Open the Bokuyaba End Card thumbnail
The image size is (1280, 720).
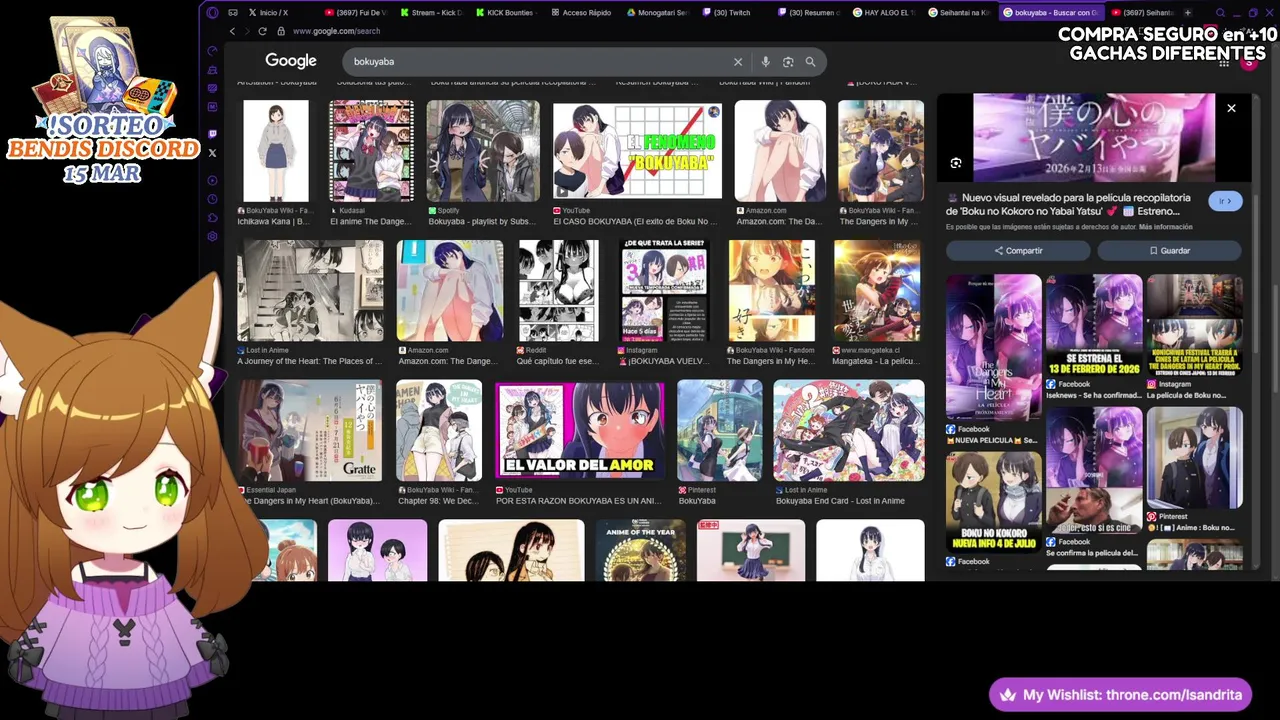pyautogui.click(x=849, y=430)
